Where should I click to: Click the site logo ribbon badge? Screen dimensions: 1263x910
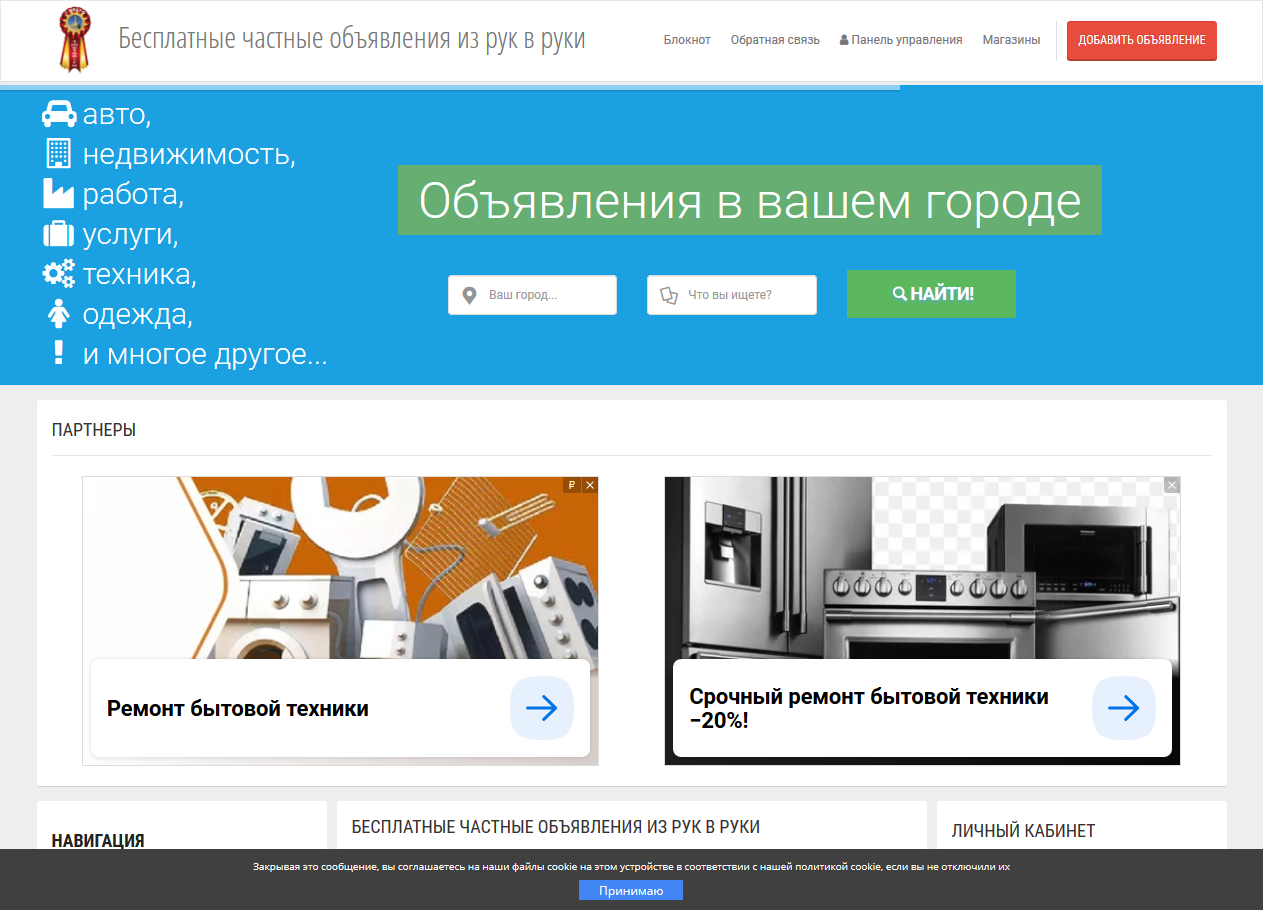point(76,40)
